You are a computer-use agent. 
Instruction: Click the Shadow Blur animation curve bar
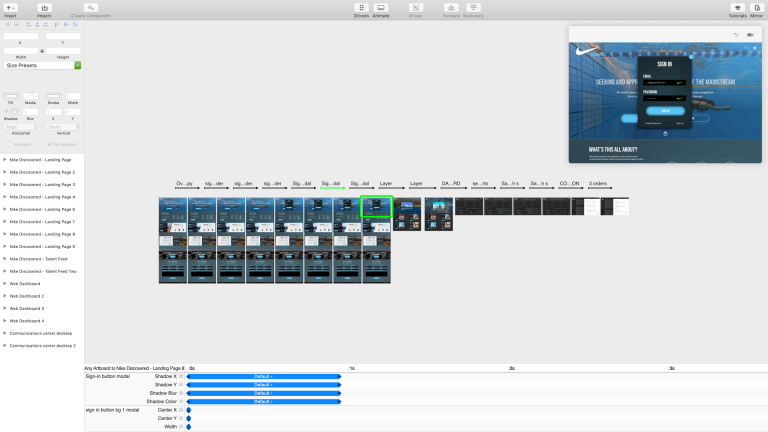264,393
